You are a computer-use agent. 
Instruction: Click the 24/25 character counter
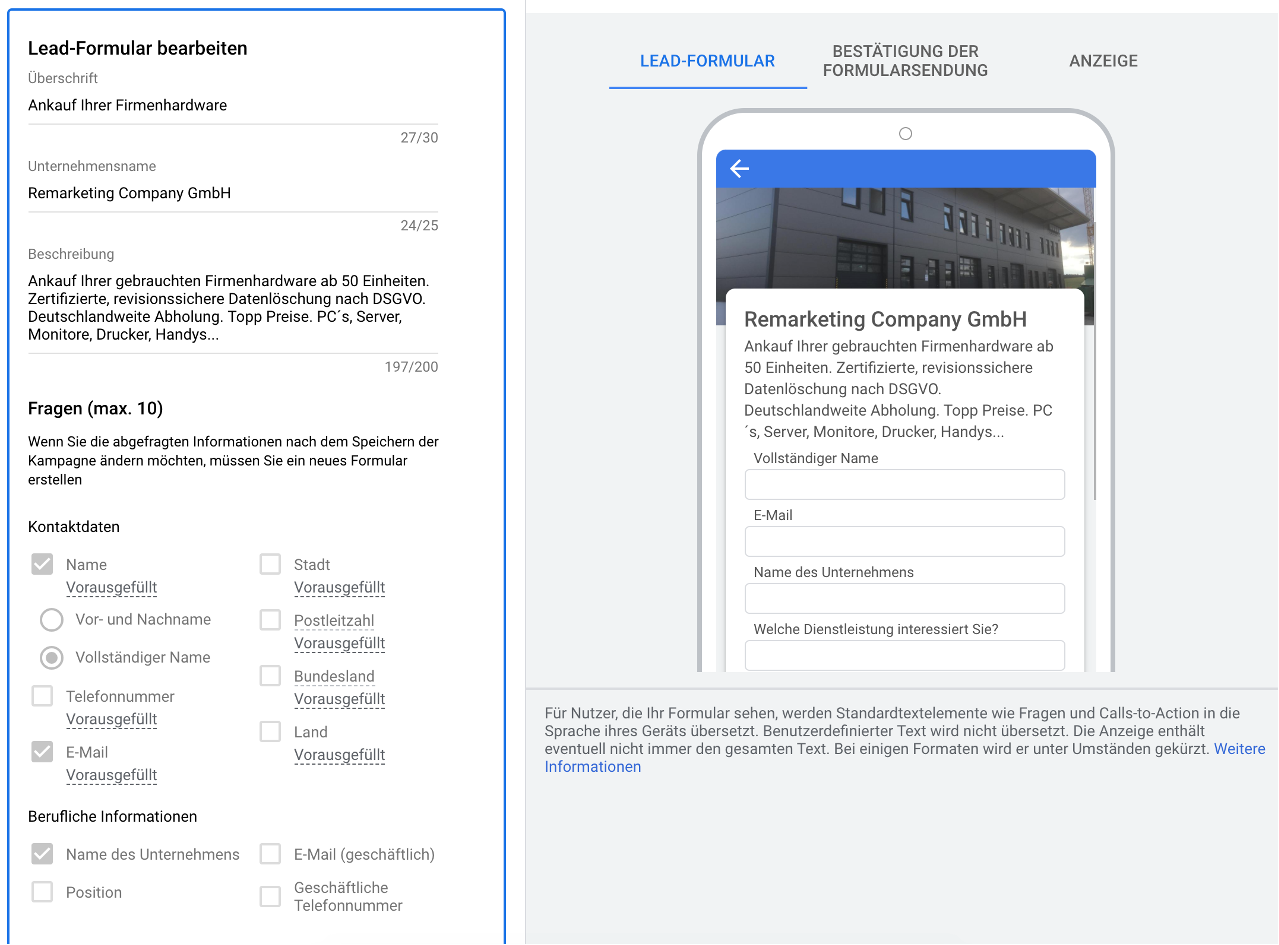coord(419,226)
